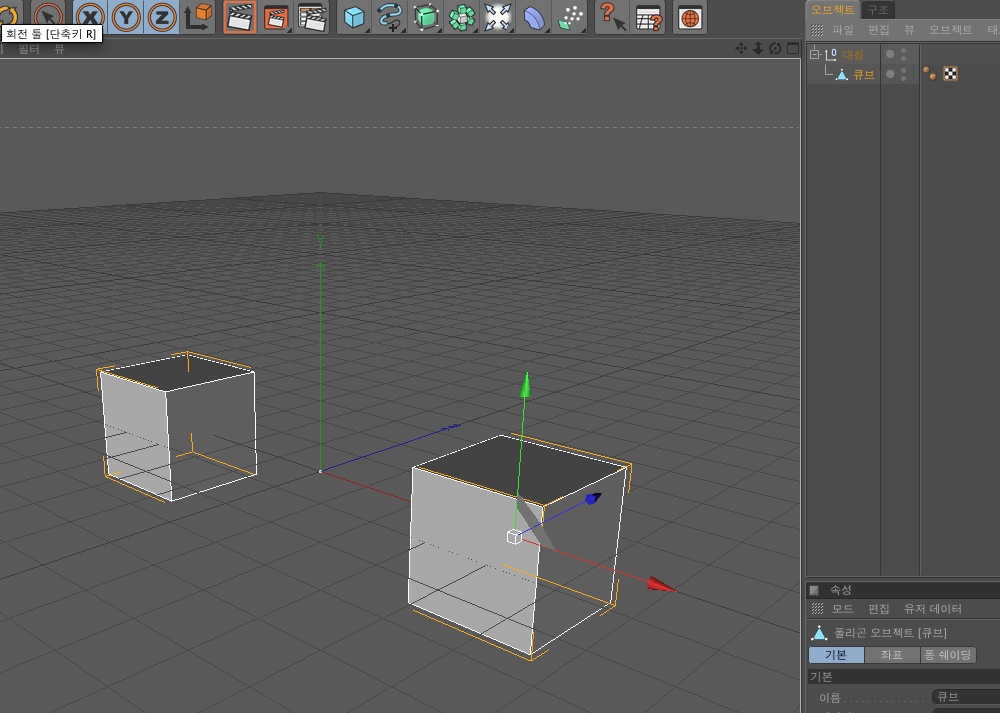Open the globe online browser icon
The width and height of the screenshot is (1000, 713).
point(689,17)
